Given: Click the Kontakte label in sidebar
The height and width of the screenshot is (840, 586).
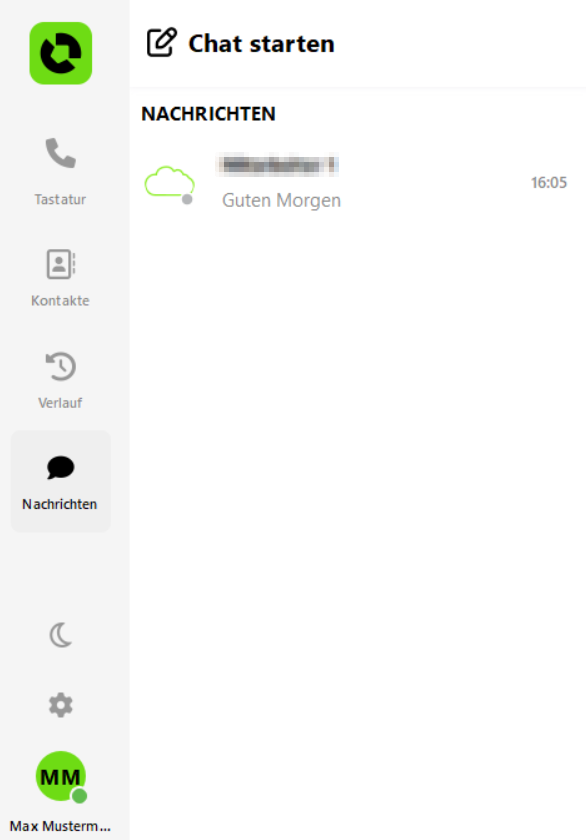Looking at the screenshot, I should [x=60, y=301].
